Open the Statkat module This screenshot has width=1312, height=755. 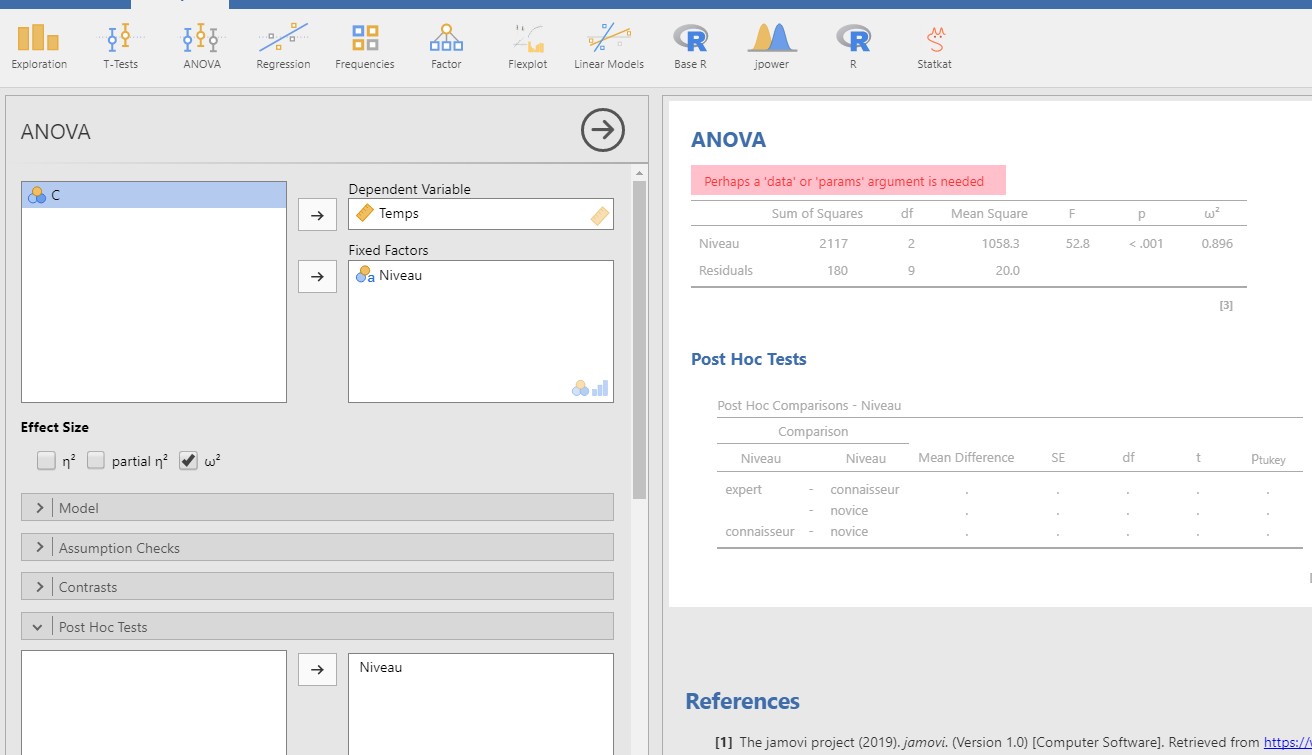point(935,47)
